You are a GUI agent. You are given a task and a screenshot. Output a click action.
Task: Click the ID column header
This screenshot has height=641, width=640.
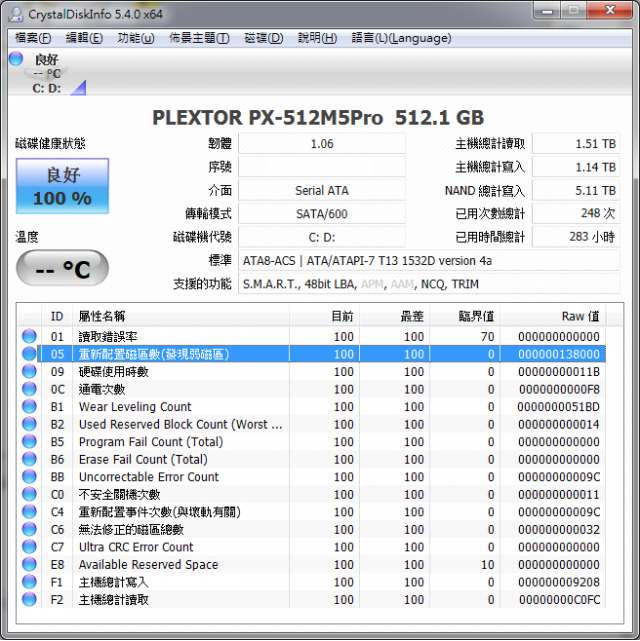point(57,316)
